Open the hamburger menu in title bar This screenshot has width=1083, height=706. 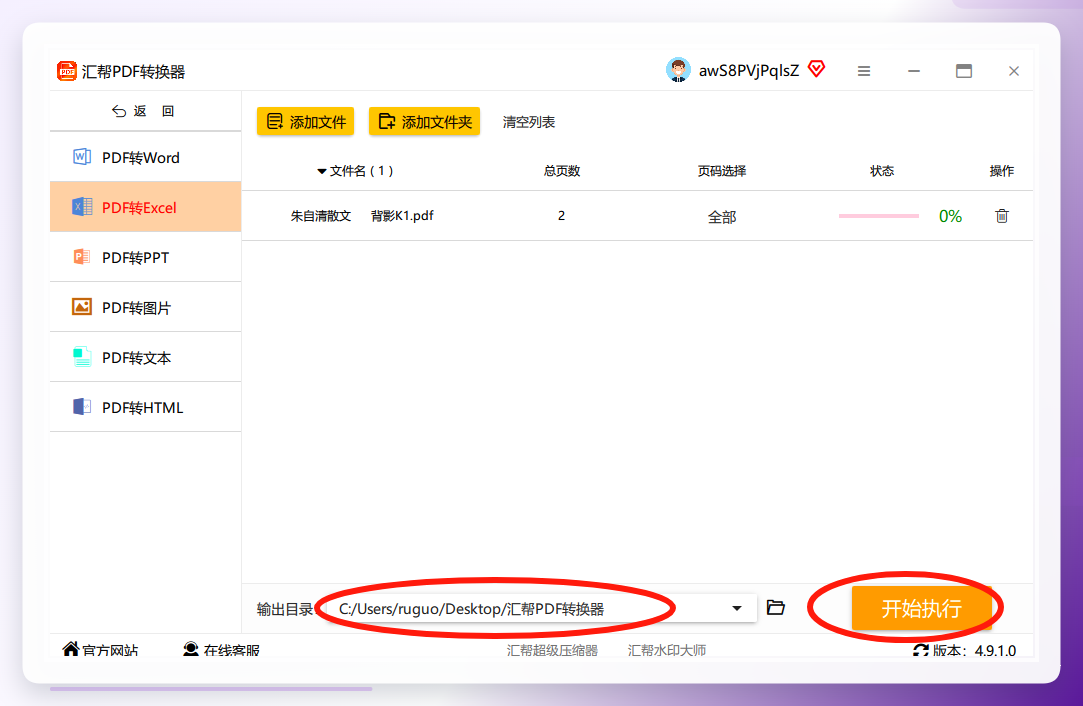coord(864,71)
